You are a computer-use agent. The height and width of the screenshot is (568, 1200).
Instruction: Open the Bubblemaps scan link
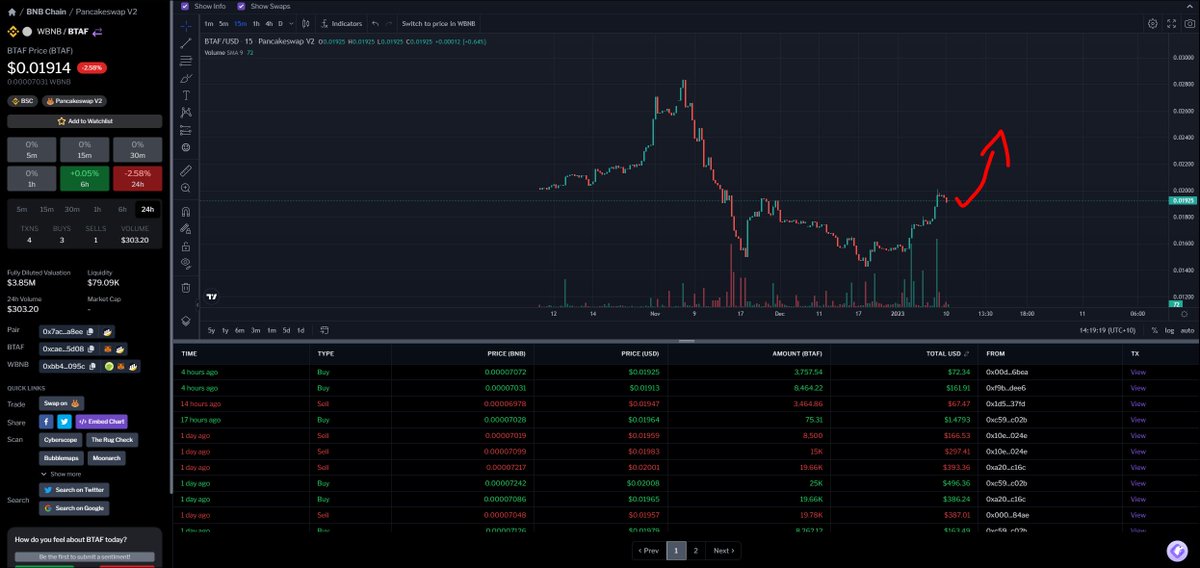click(x=62, y=458)
